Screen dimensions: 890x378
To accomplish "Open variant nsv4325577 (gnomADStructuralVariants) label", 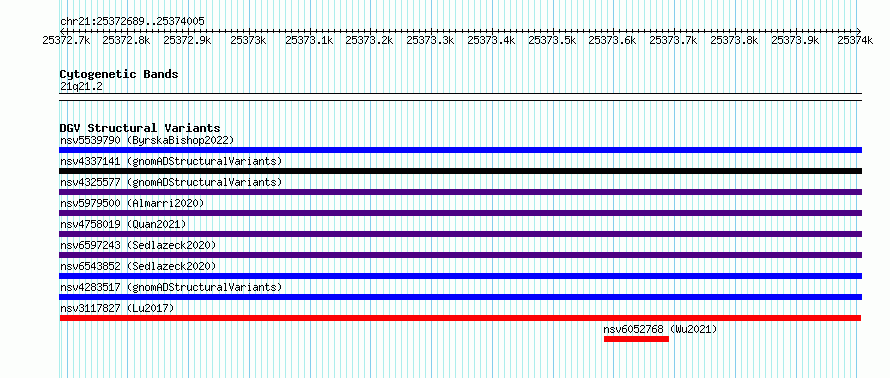I will point(171,182).
